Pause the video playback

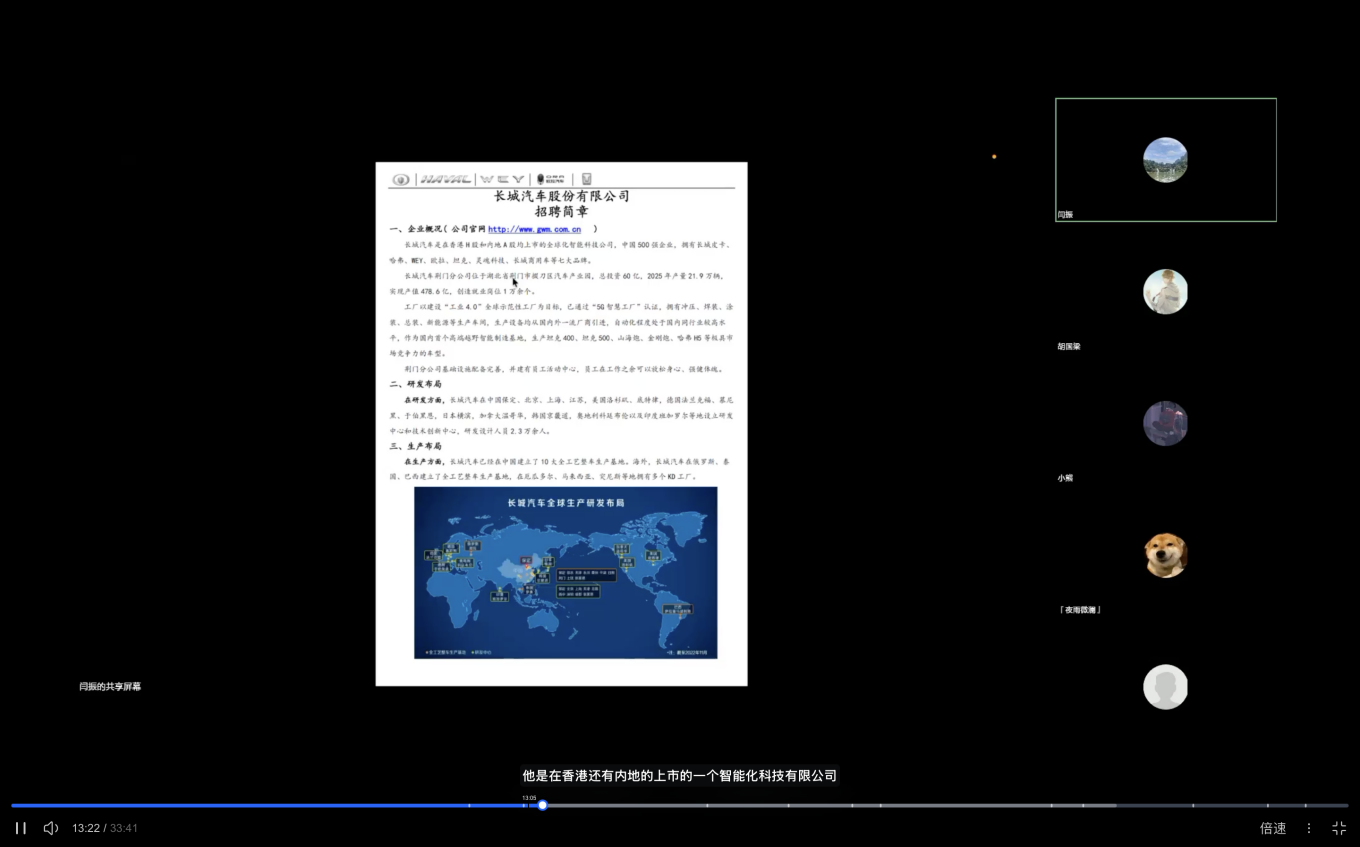coord(20,828)
